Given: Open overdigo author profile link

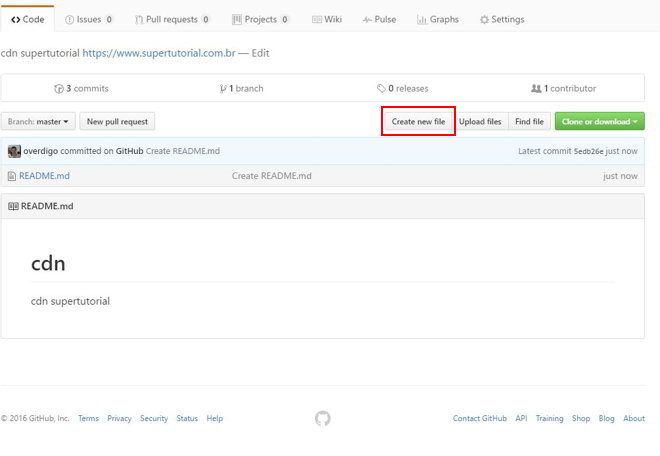Looking at the screenshot, I should [x=40, y=151].
